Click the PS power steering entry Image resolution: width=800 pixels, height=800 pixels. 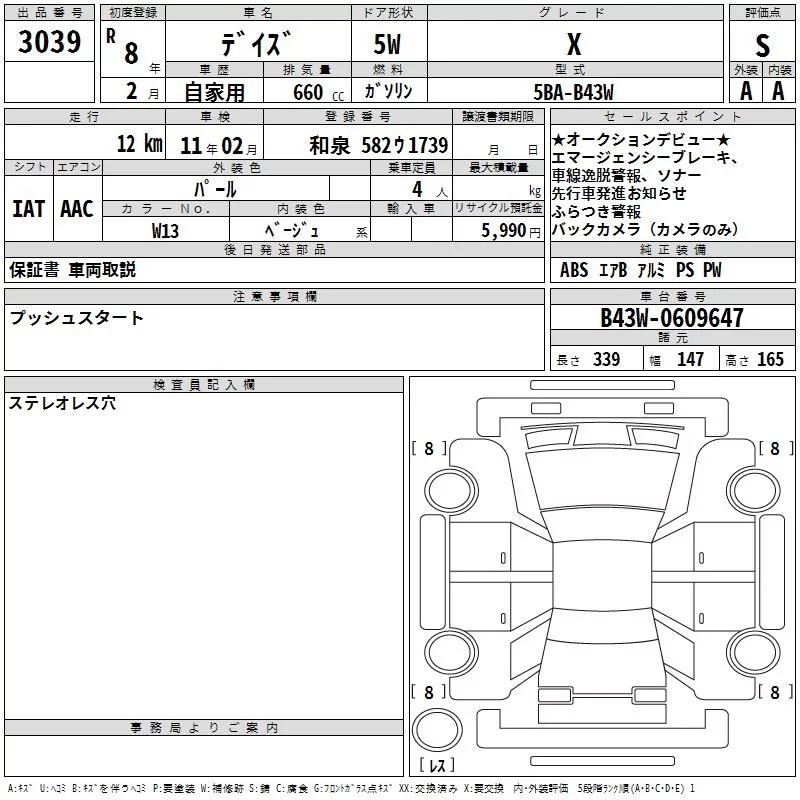click(685, 270)
